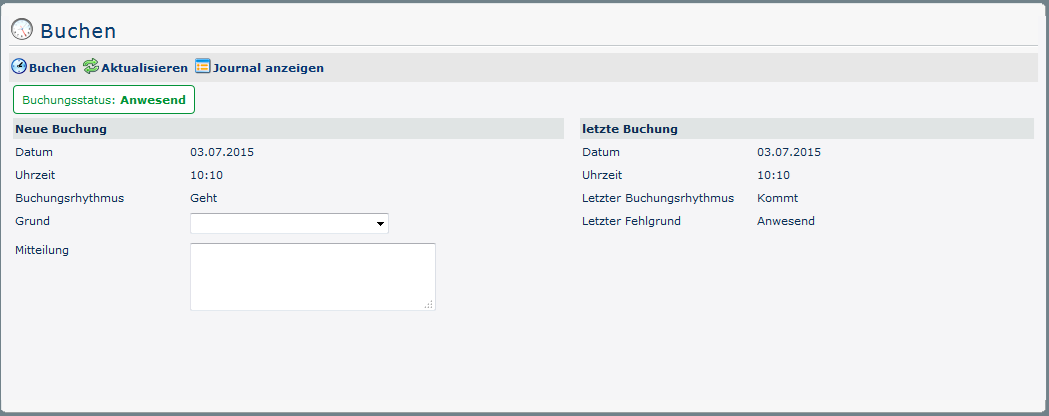Click the Buchungsstatus Anwesend status box
This screenshot has height=416, width=1049.
104,100
